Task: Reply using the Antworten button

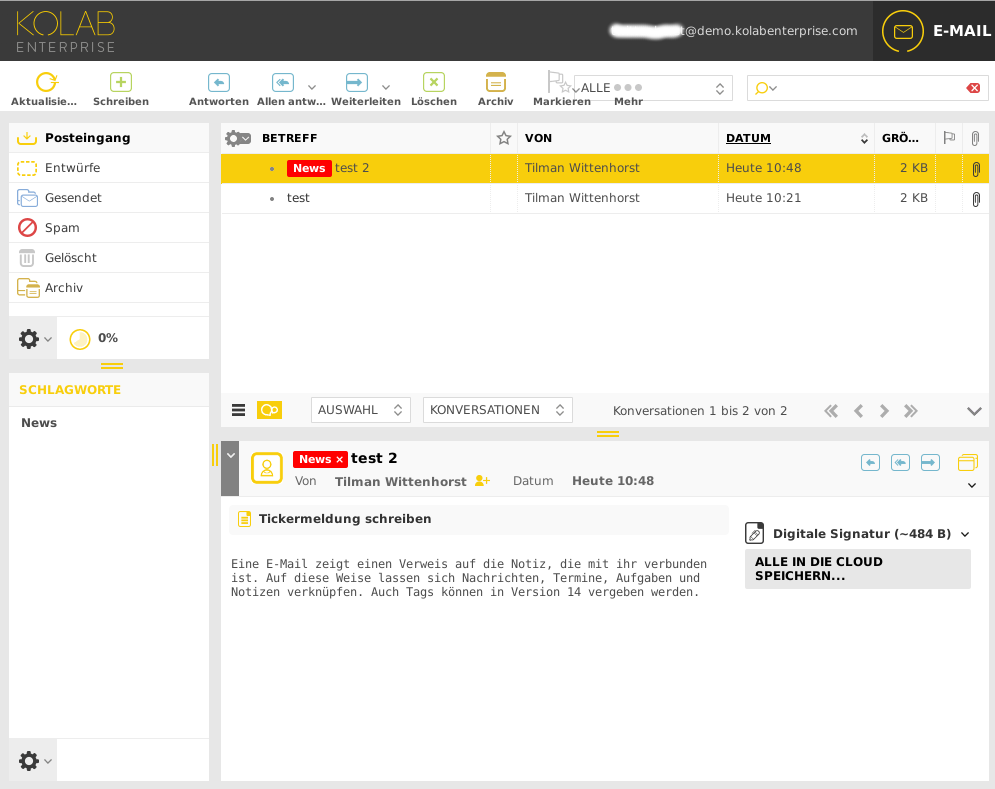Action: [x=218, y=83]
